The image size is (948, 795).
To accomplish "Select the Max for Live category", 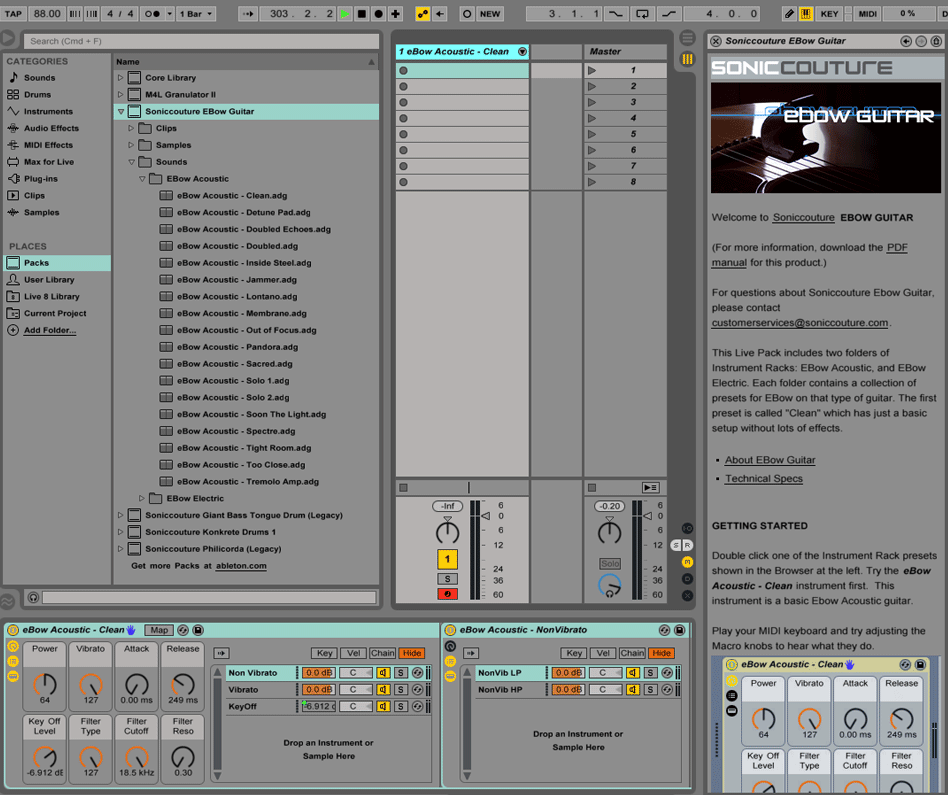I will (48, 162).
